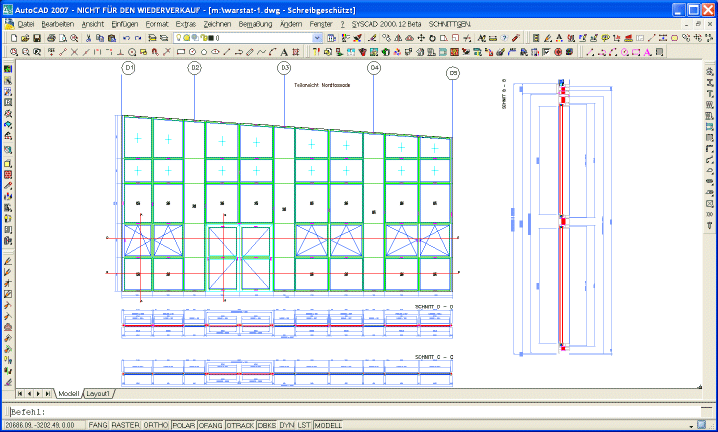This screenshot has height=432, width=718.
Task: Click the Befehl command line input
Action: click(355, 412)
